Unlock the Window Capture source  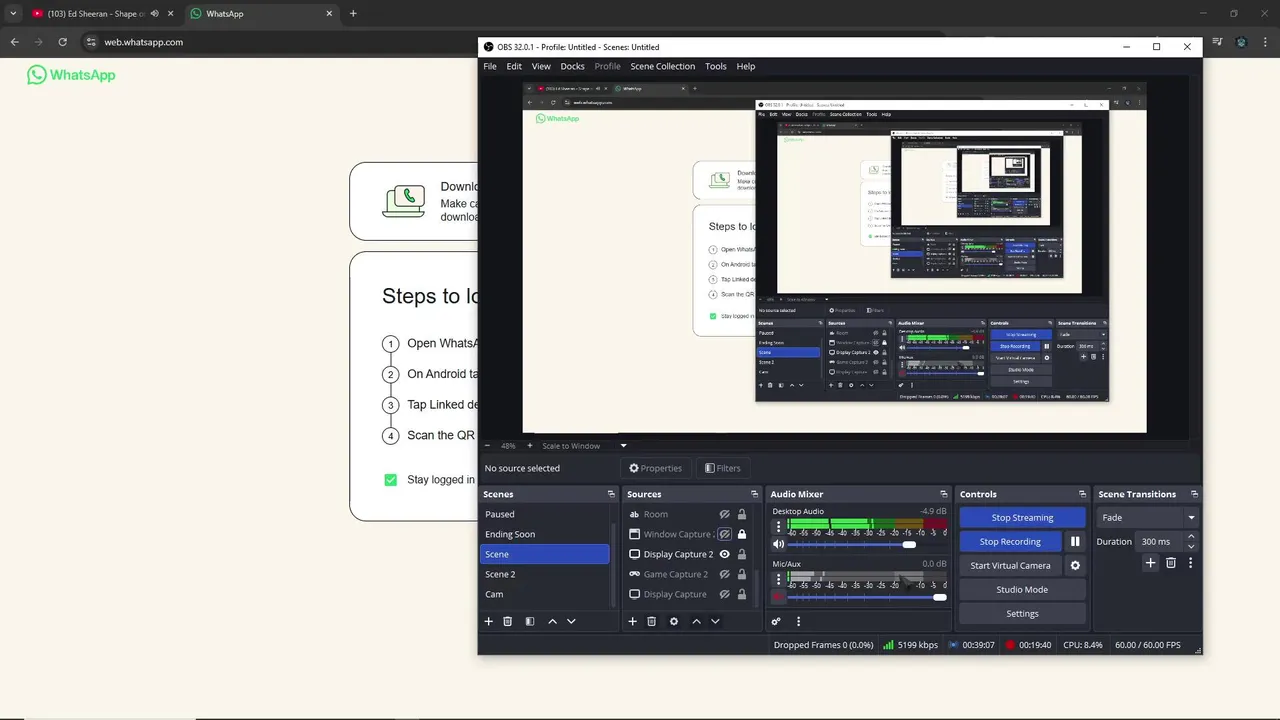click(x=741, y=534)
